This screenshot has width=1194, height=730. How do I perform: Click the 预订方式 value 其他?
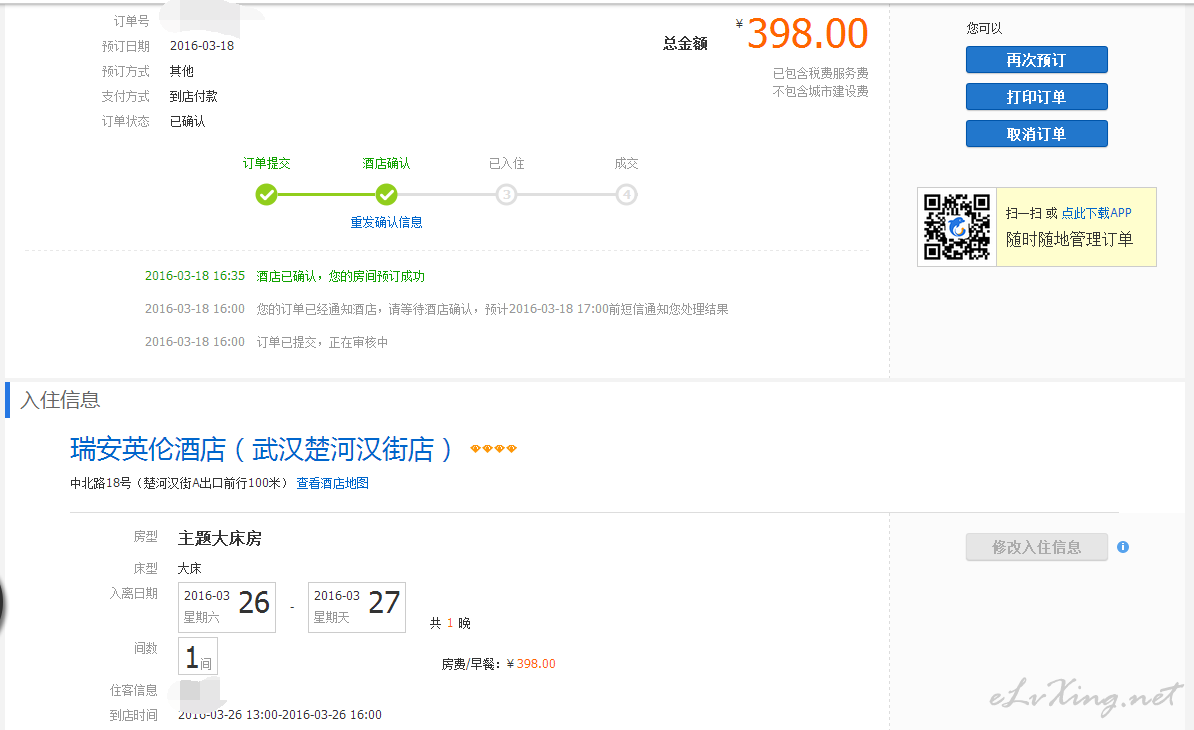coord(181,72)
